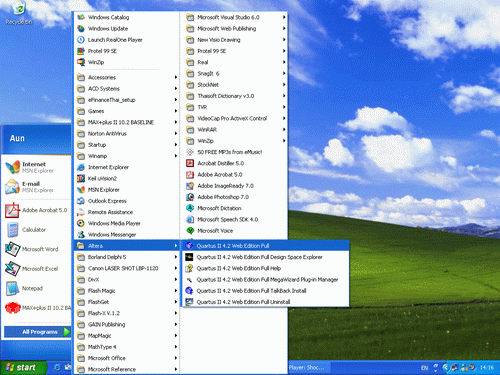Expand the ACD Systems submenu arrow
This screenshot has width=500, height=375.
(176, 89)
